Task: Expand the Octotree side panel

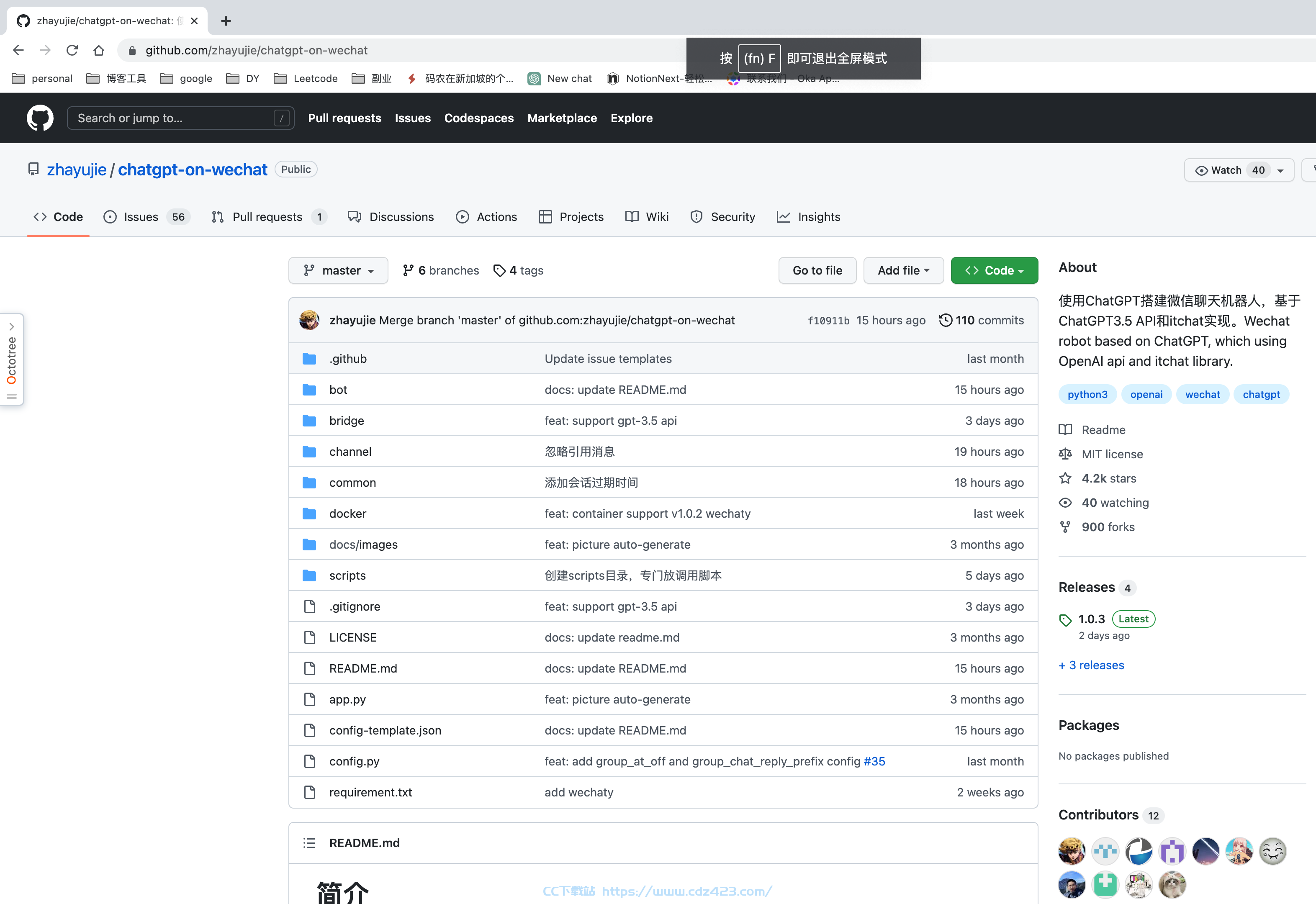Action: click(x=12, y=359)
